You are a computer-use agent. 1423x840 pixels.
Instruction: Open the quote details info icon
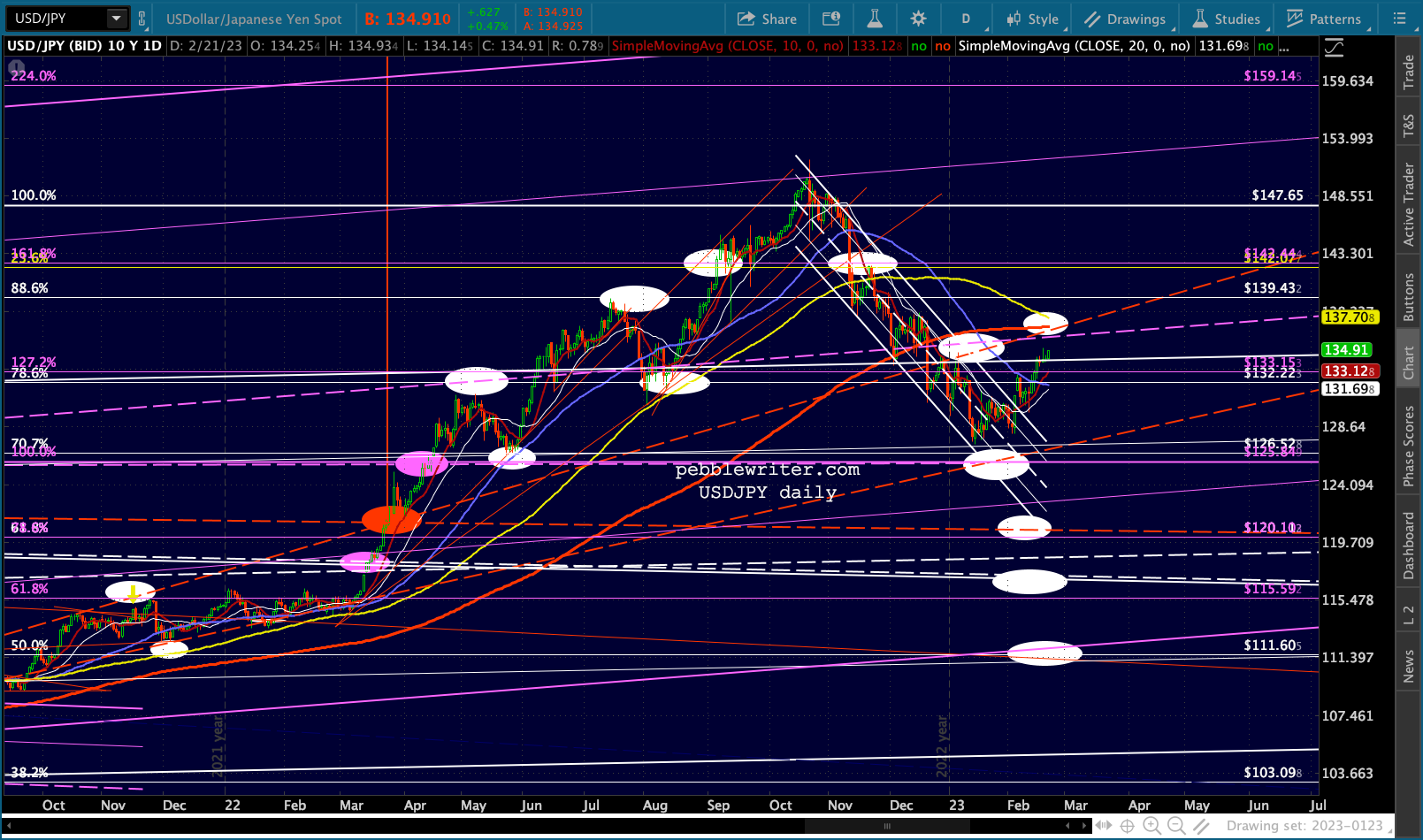(830, 19)
